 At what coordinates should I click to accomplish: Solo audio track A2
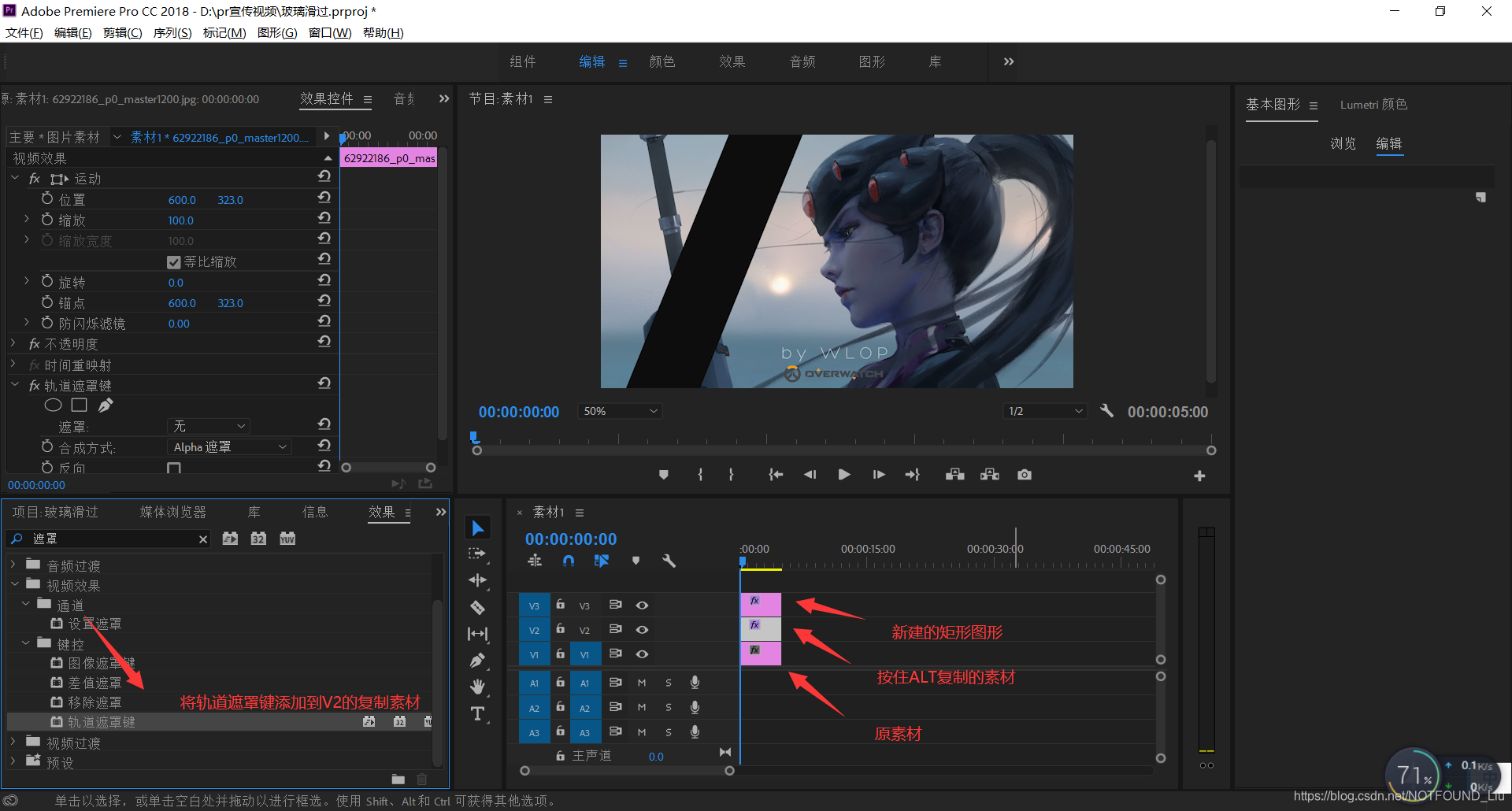point(669,707)
